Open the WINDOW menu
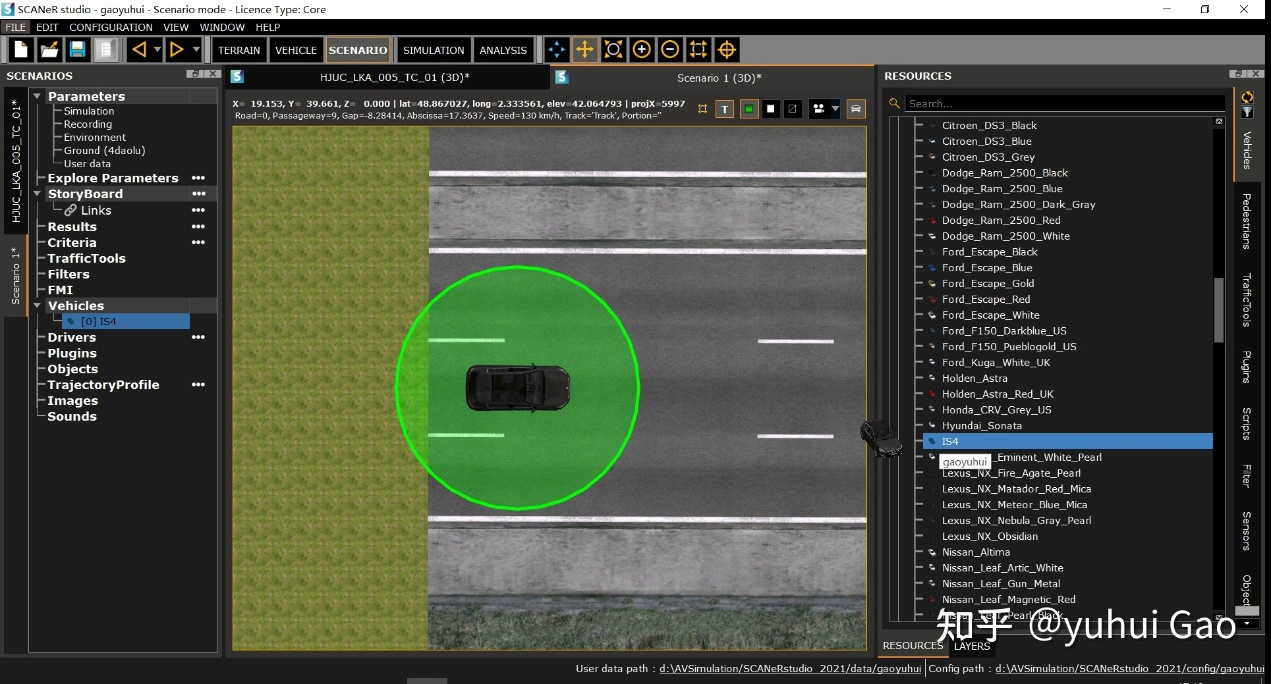Screen dimensions: 1271x684 click(222, 27)
